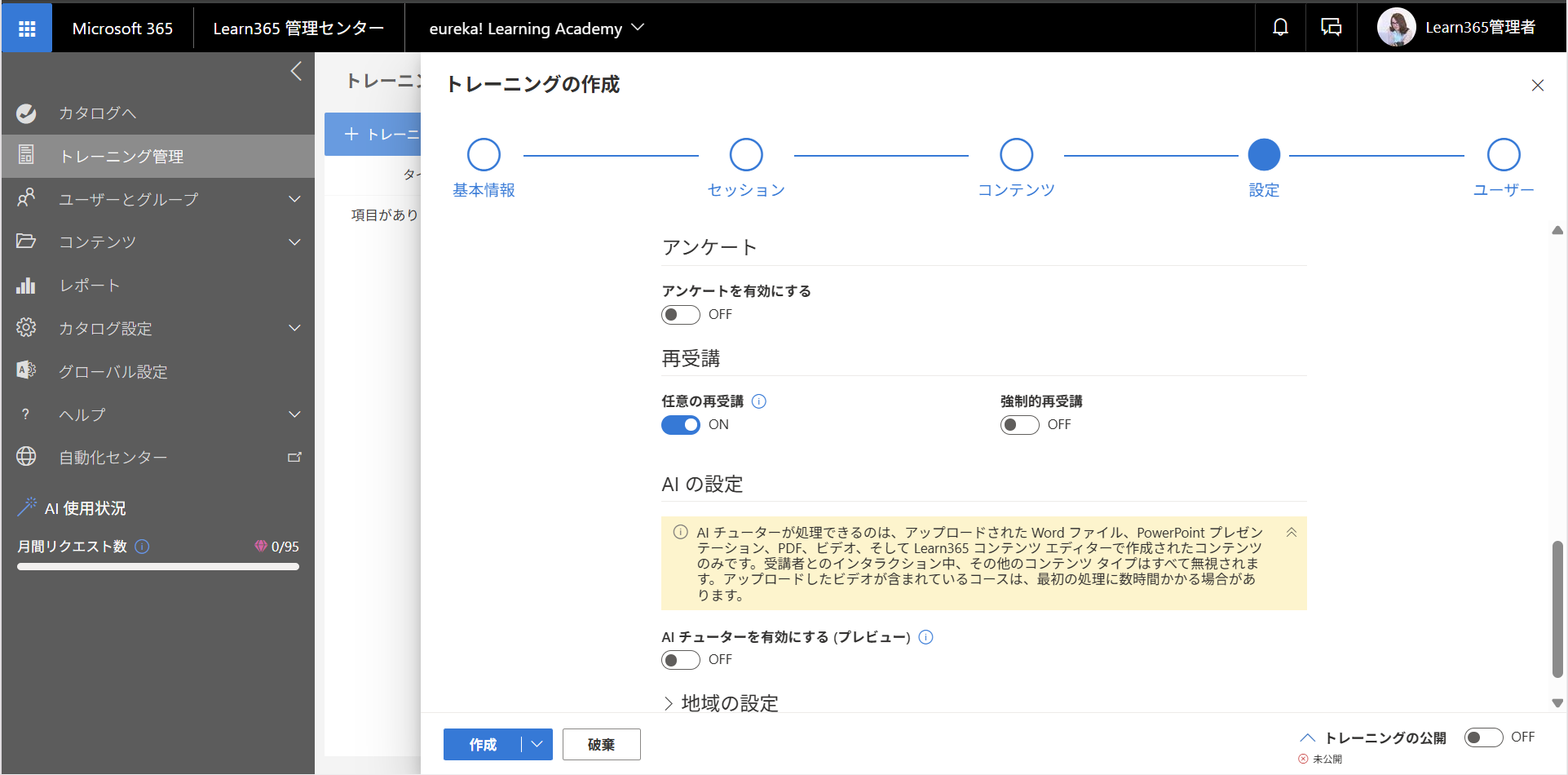
Task: Click the vertical scrollbar thumb in panel
Action: (1557, 609)
